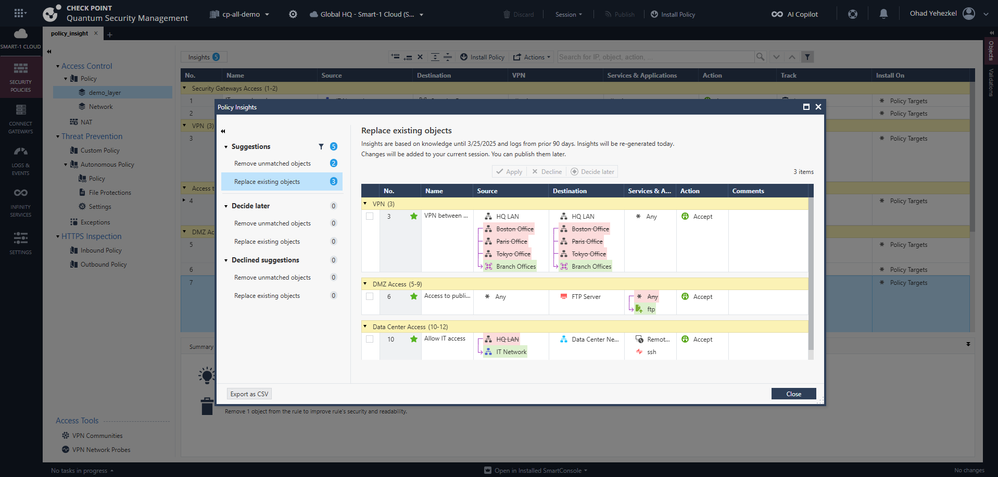Go to Security Policies view
Viewport: 998px width, 477px height.
(20, 78)
